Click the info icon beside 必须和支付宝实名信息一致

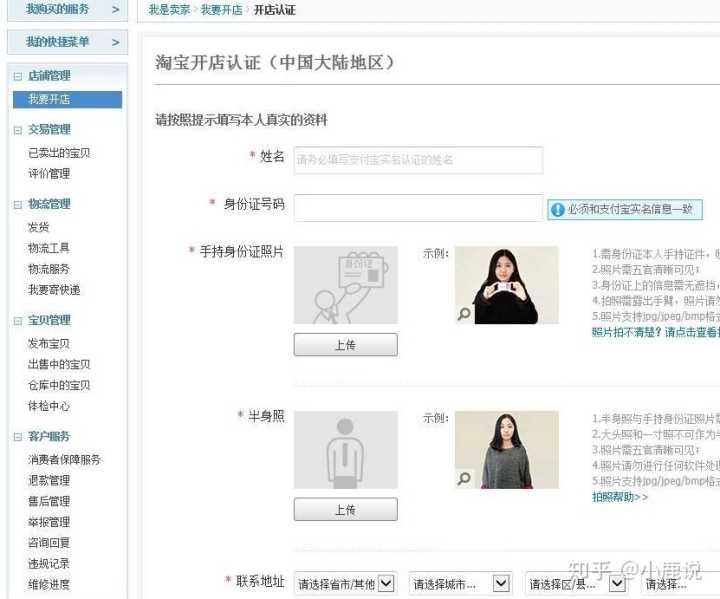coord(557,210)
